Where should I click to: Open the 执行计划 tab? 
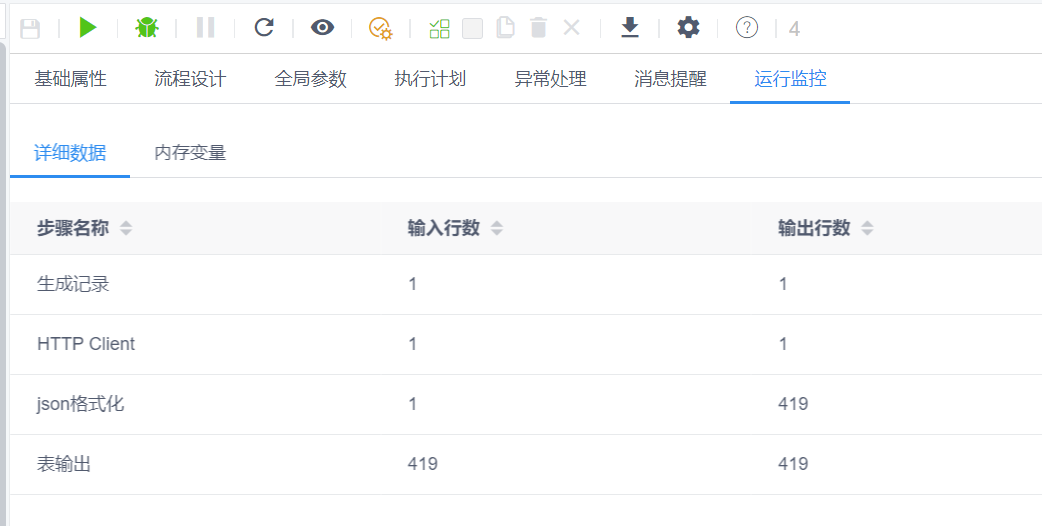click(430, 79)
